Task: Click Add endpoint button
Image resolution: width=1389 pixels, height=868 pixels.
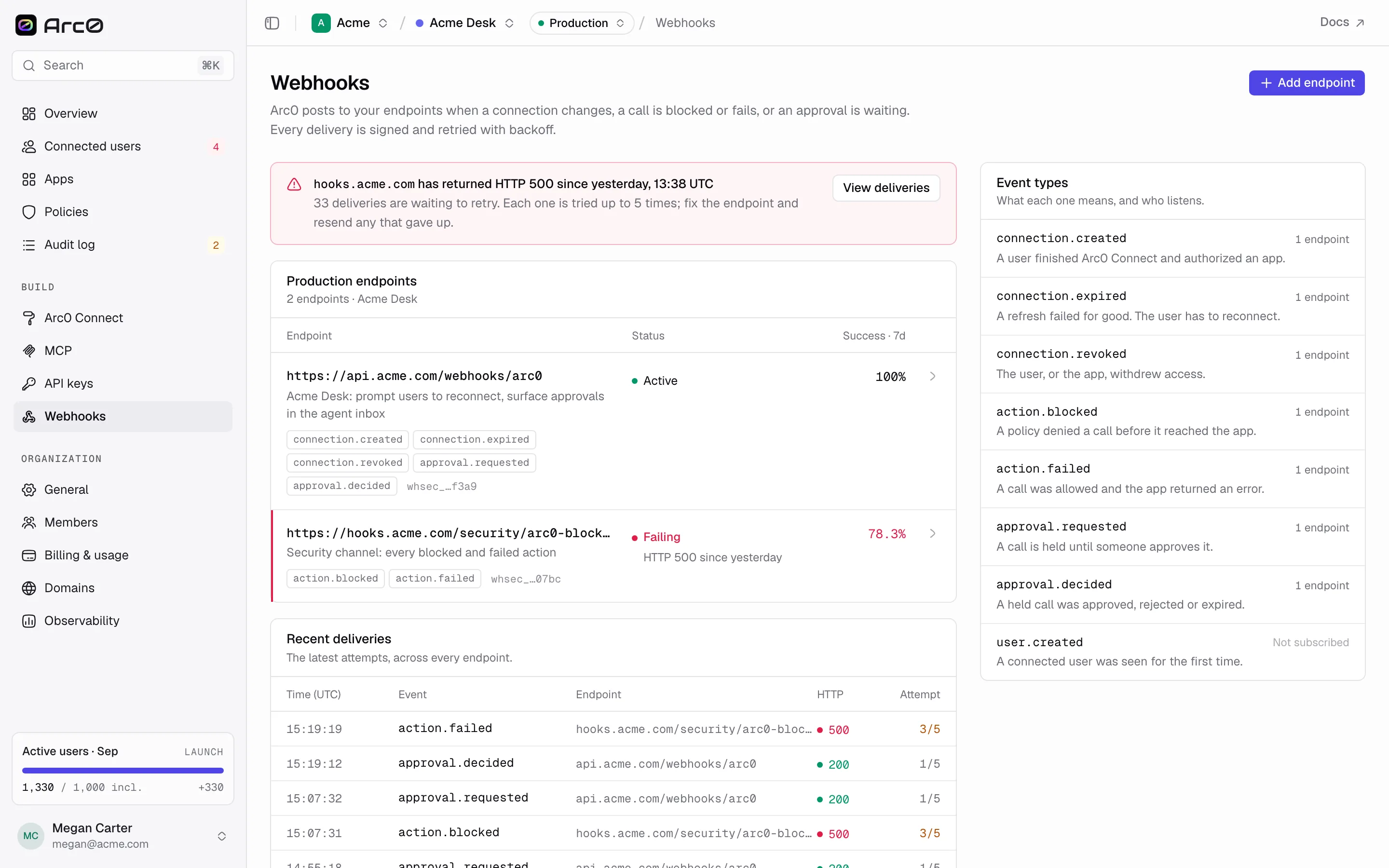Action: pos(1307,82)
